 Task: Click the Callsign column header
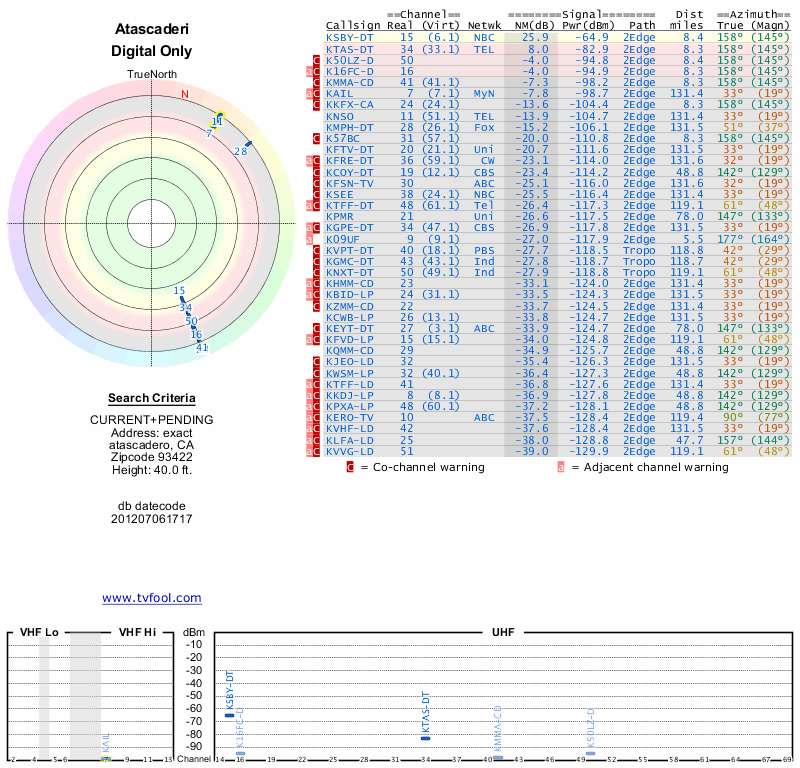(x=353, y=25)
